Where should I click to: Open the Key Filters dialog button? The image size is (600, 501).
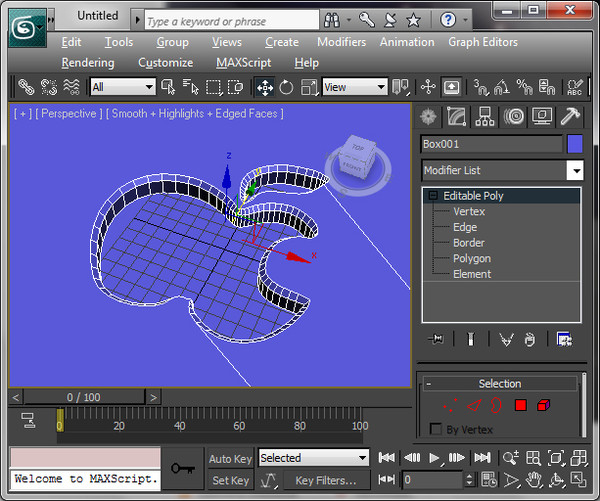pos(326,480)
